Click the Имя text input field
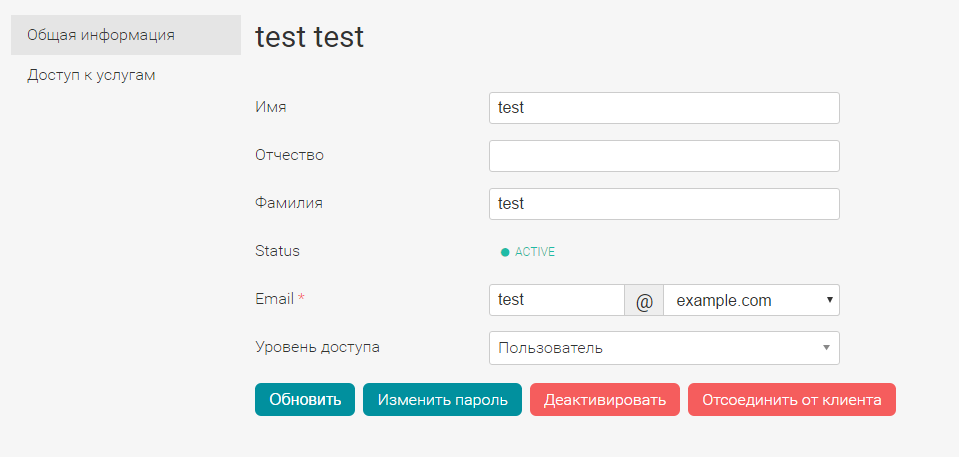This screenshot has height=457, width=959. (664, 108)
